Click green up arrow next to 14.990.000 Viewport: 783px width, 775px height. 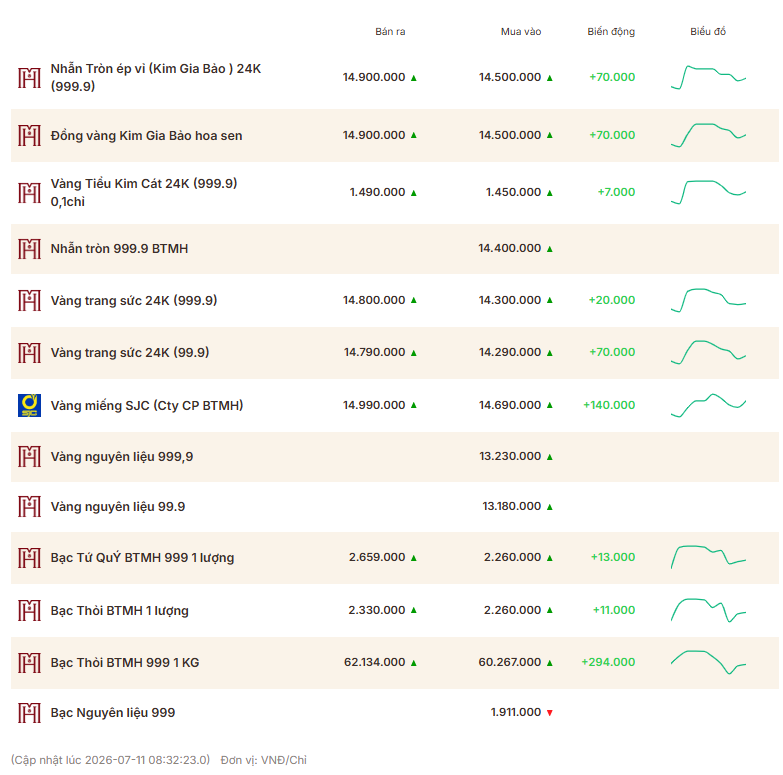point(413,405)
